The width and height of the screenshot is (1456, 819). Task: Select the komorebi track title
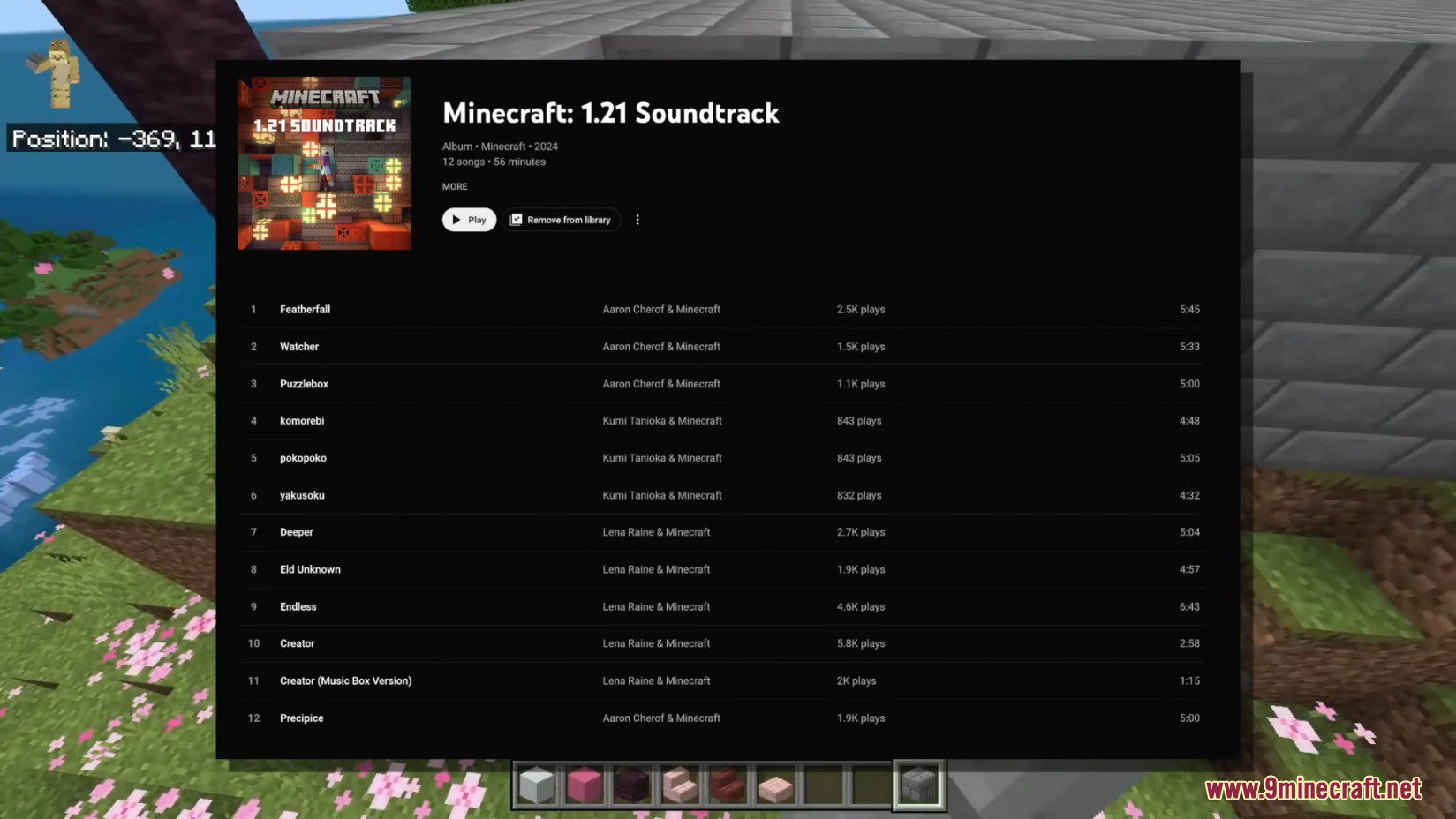click(x=302, y=421)
